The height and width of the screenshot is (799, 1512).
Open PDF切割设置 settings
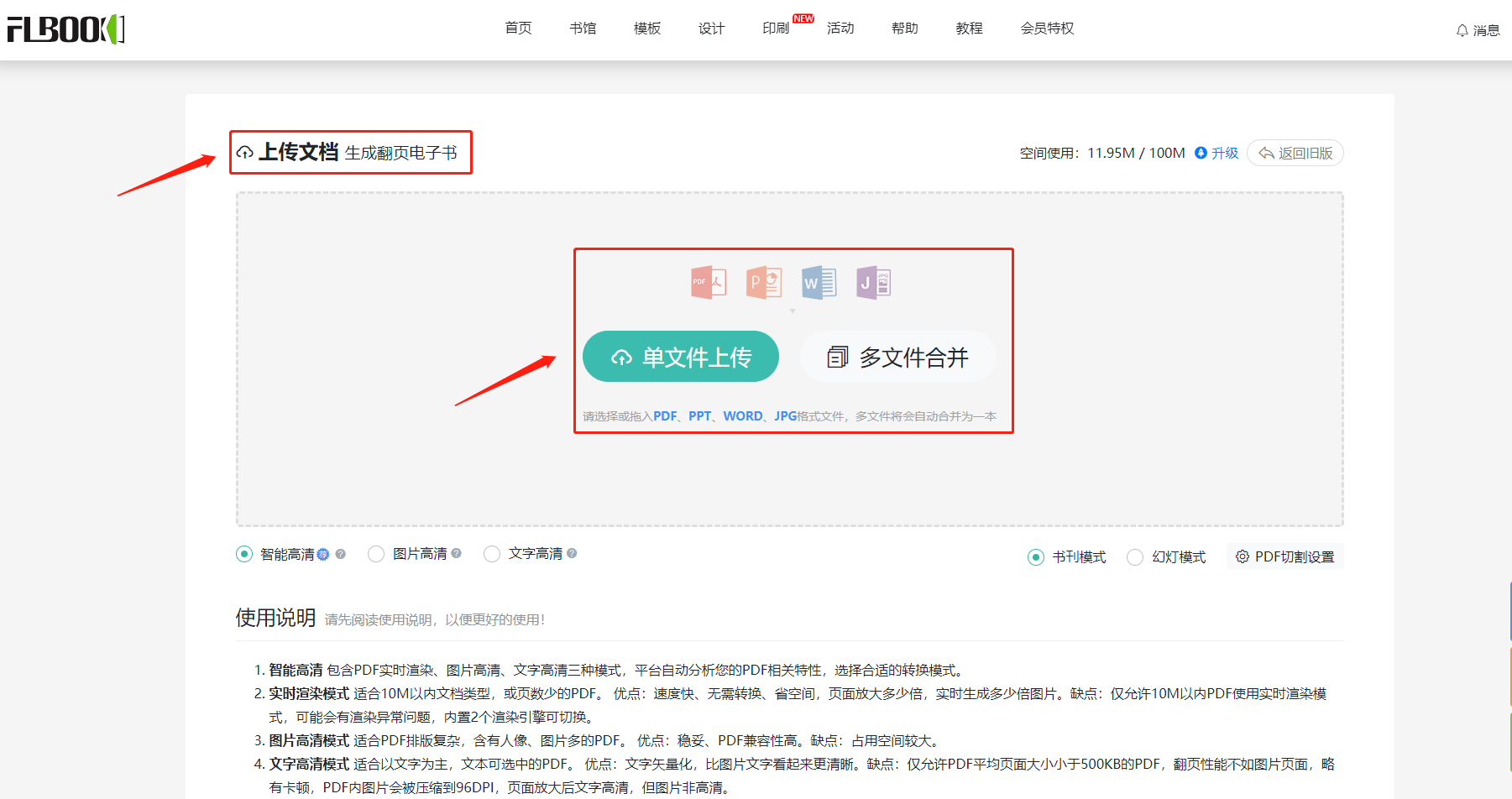tap(1285, 556)
